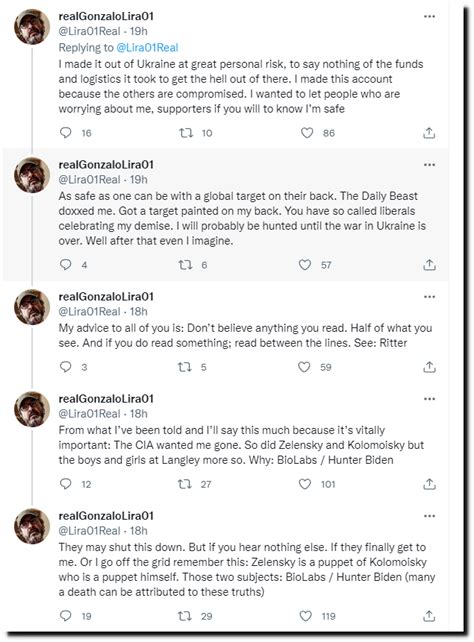
Task: Retweet the post with 10 retweets
Action: [186, 133]
